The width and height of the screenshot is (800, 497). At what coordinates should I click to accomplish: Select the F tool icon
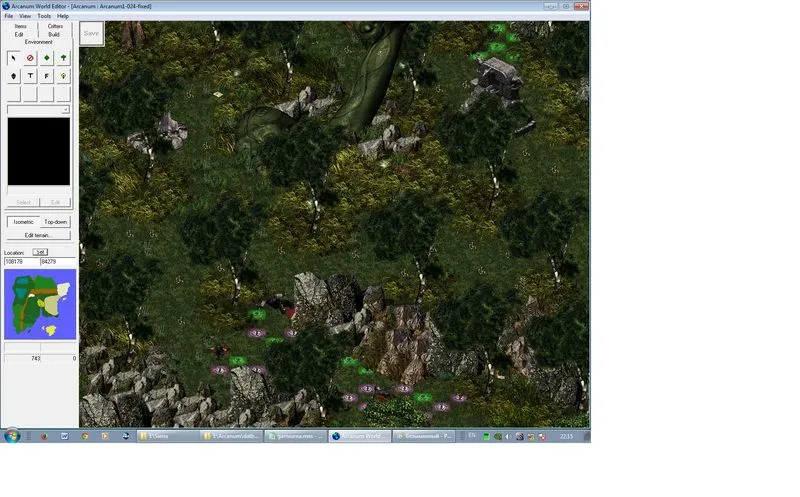click(x=46, y=76)
